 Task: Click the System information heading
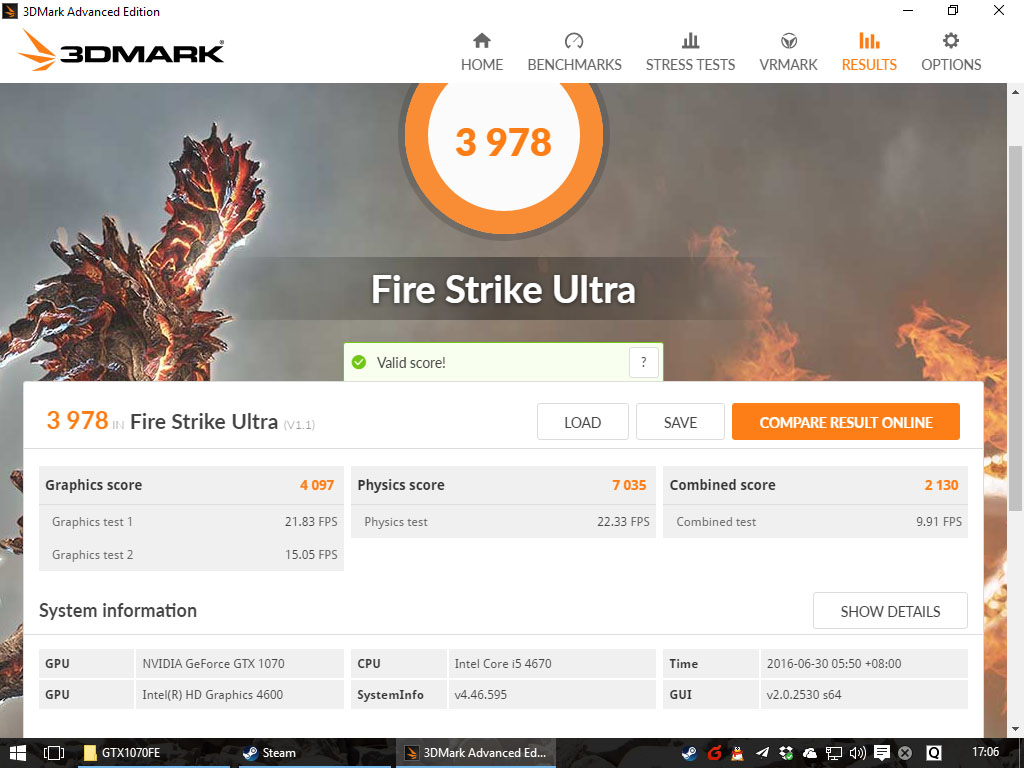coord(118,611)
